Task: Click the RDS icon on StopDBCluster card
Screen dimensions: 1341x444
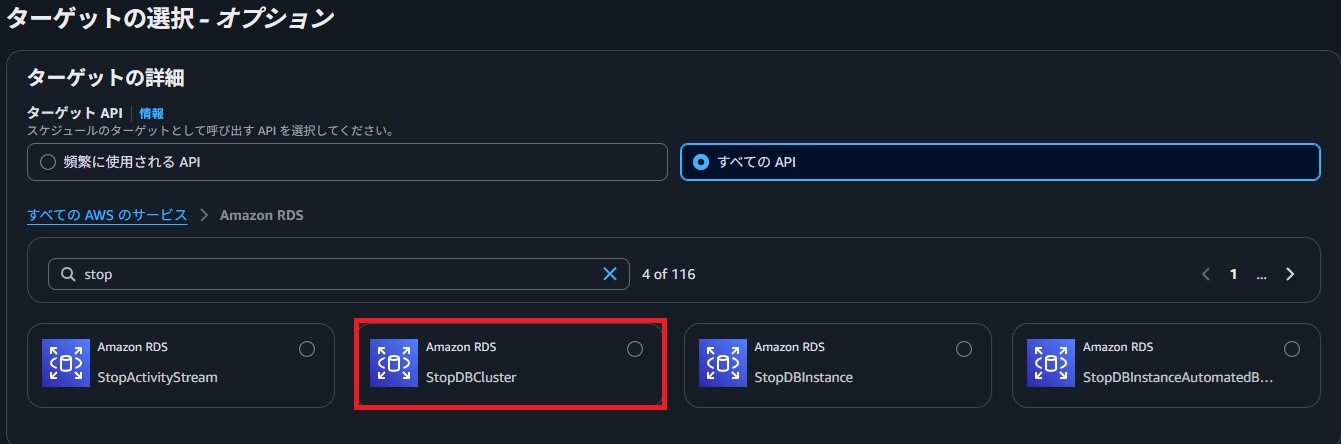Action: [x=394, y=363]
